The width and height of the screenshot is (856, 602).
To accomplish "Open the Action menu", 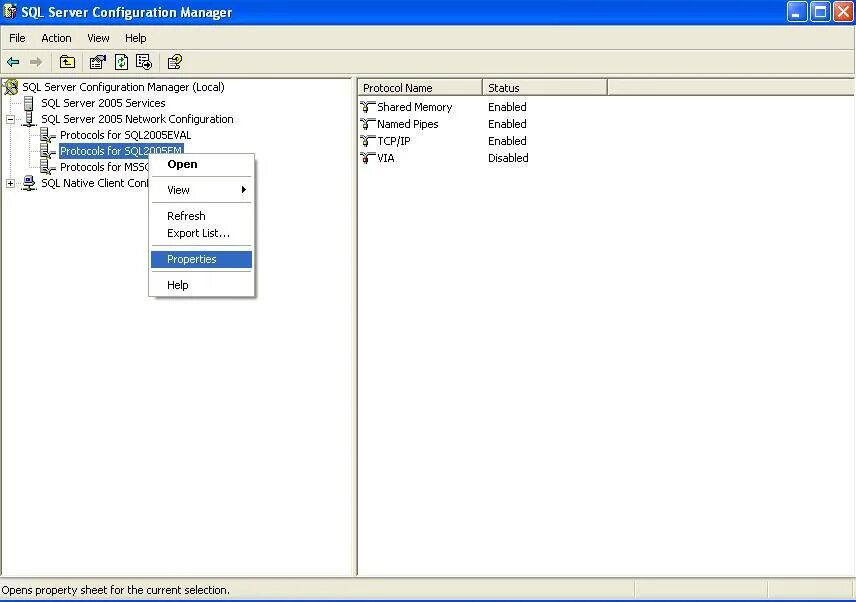I will pos(56,38).
